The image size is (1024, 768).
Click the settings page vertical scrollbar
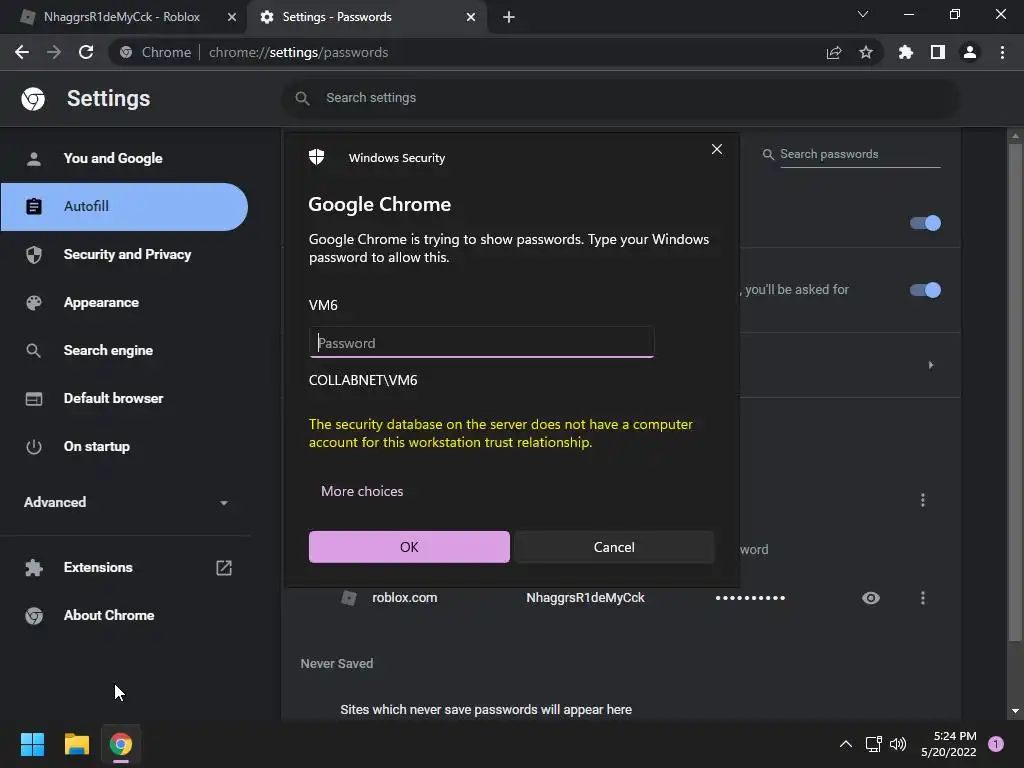(x=1014, y=392)
